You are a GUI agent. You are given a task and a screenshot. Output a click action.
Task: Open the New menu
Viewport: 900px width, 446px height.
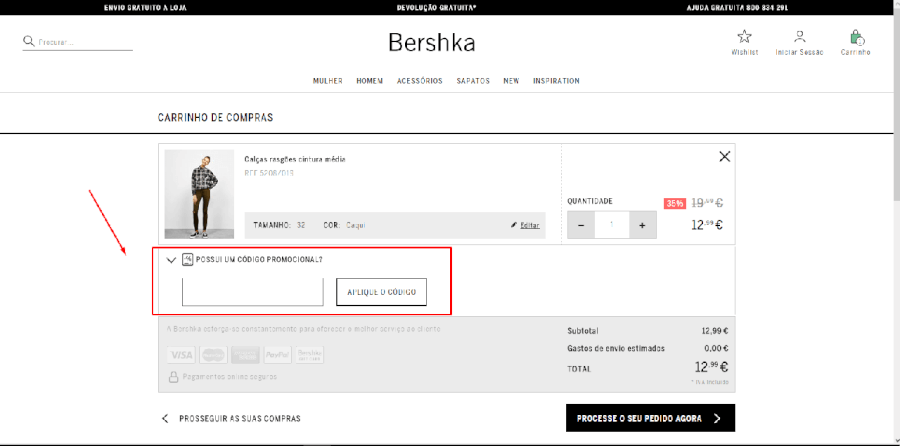[x=511, y=81]
